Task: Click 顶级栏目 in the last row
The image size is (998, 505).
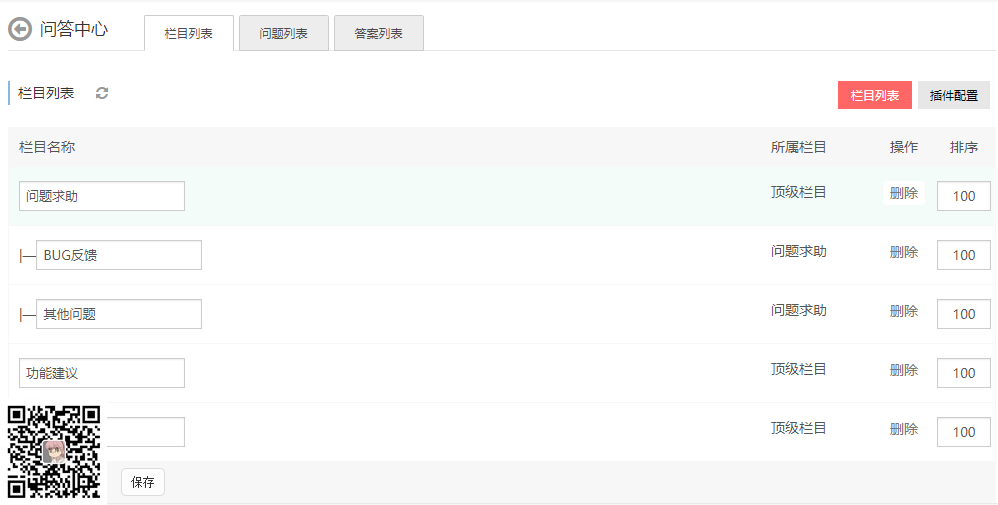Action: pyautogui.click(x=798, y=428)
